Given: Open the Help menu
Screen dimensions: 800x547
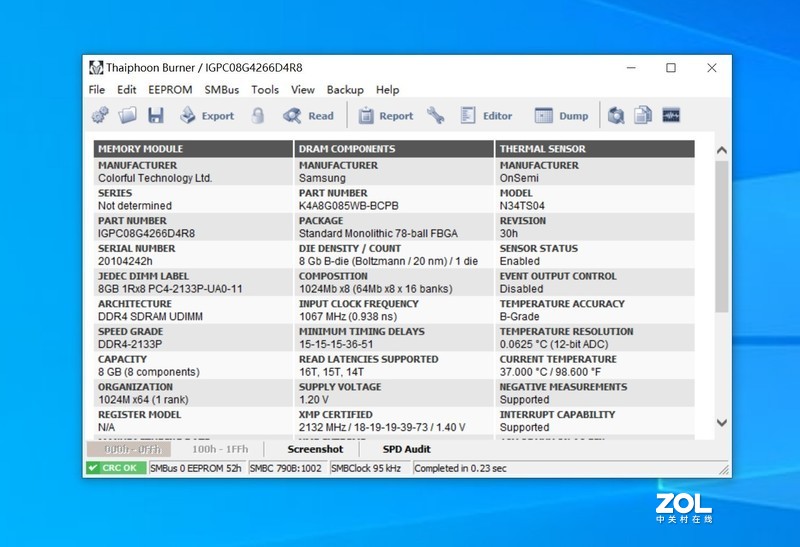Looking at the screenshot, I should [x=387, y=90].
